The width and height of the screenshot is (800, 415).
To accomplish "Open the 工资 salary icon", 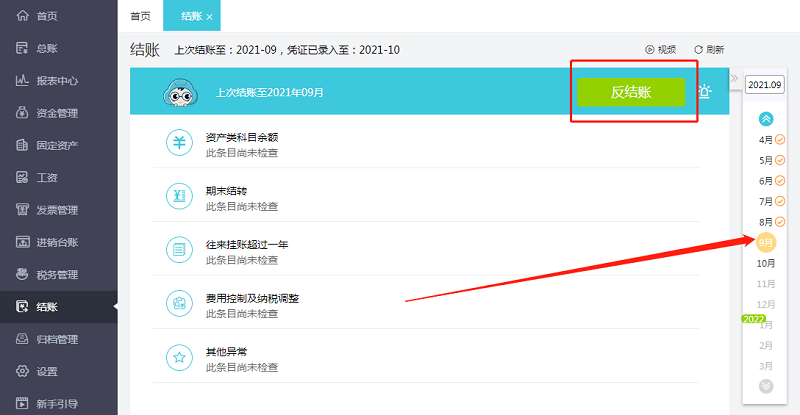I will (x=22, y=177).
